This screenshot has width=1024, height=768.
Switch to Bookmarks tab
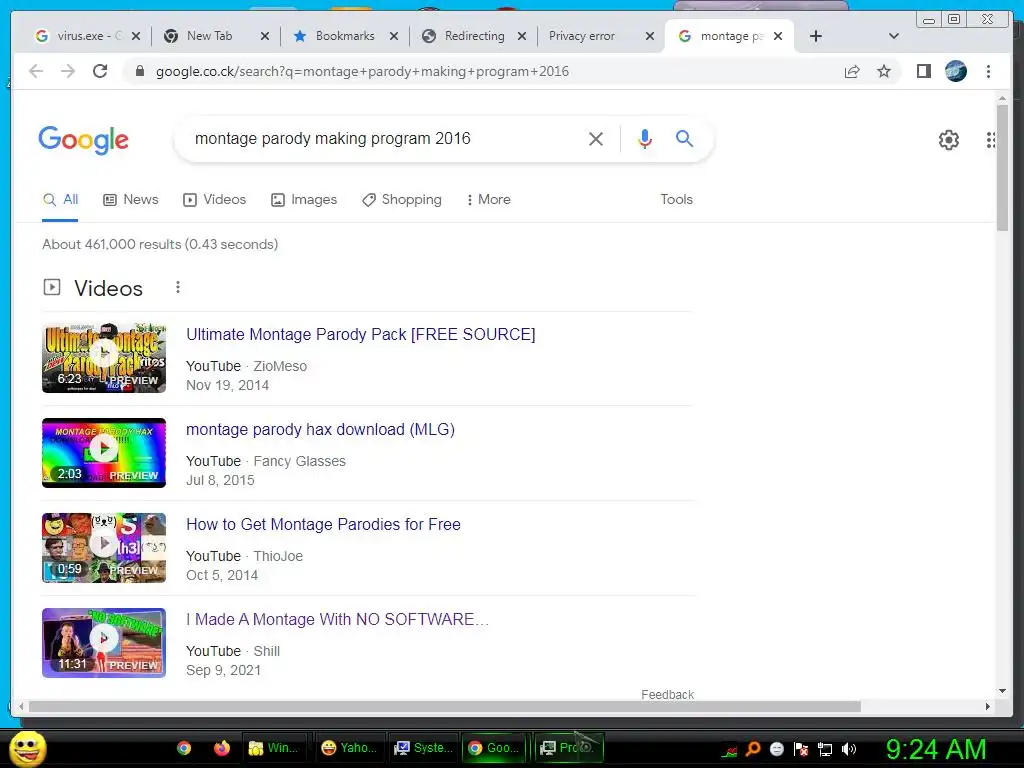pos(344,36)
